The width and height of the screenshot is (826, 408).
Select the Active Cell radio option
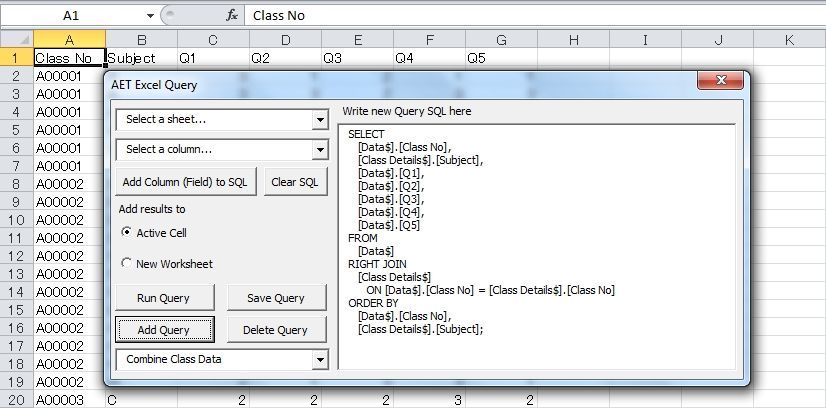127,233
